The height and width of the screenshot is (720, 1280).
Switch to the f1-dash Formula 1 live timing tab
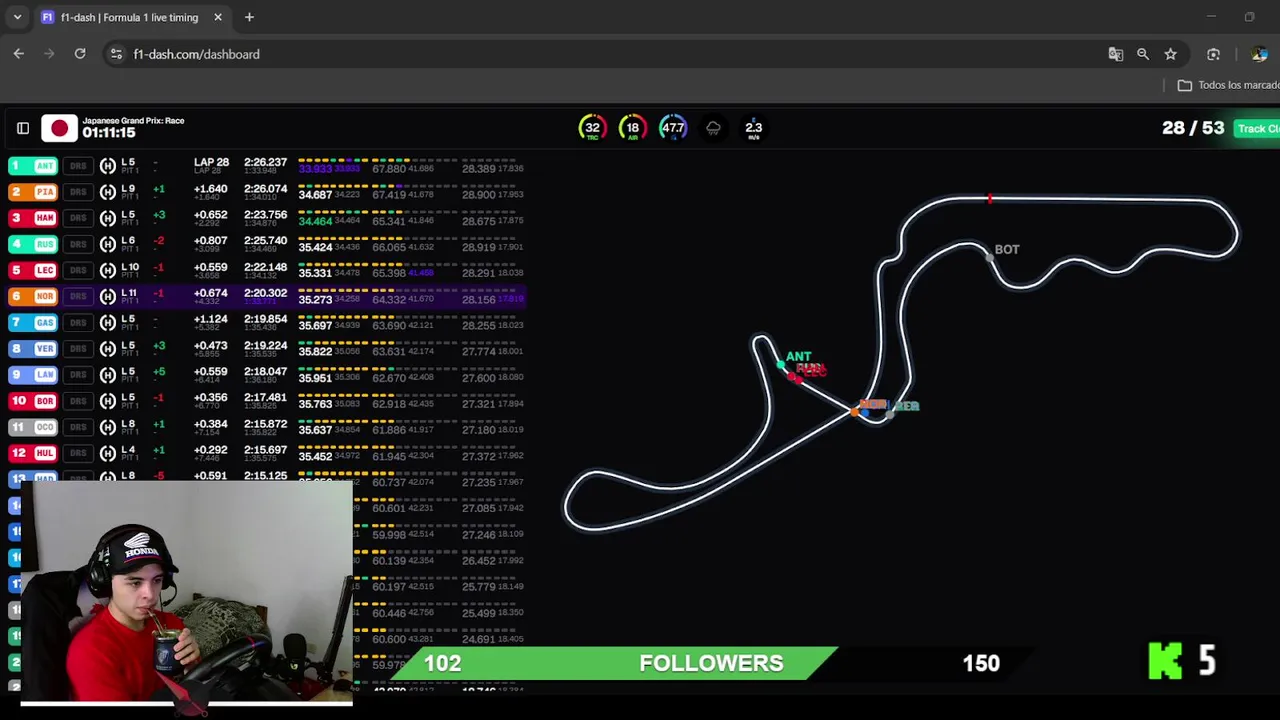pos(130,17)
